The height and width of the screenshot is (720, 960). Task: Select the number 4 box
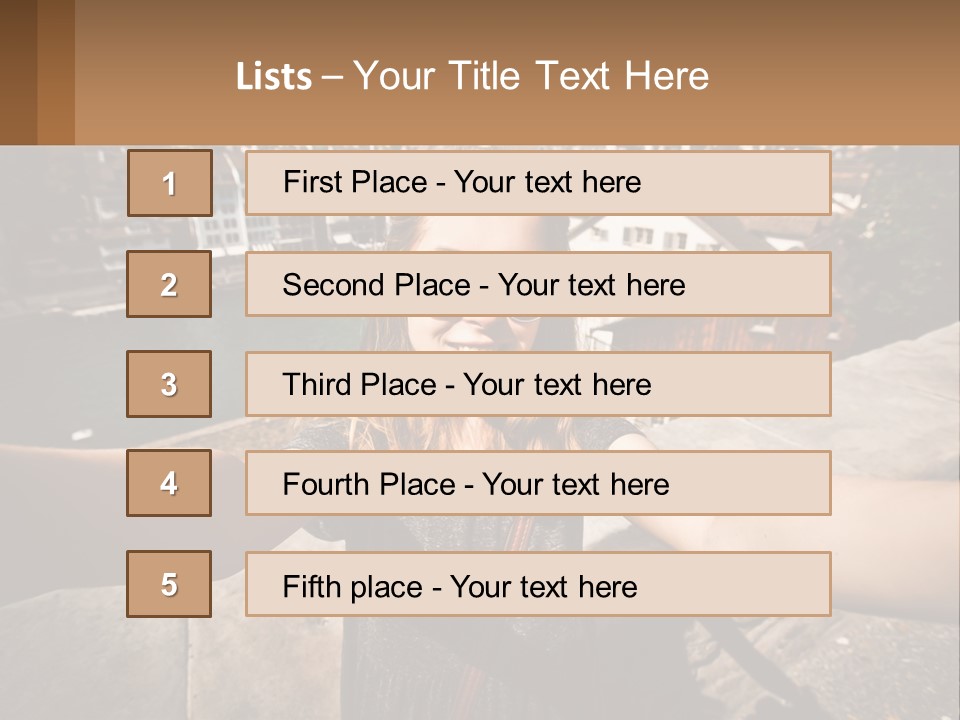(x=169, y=483)
